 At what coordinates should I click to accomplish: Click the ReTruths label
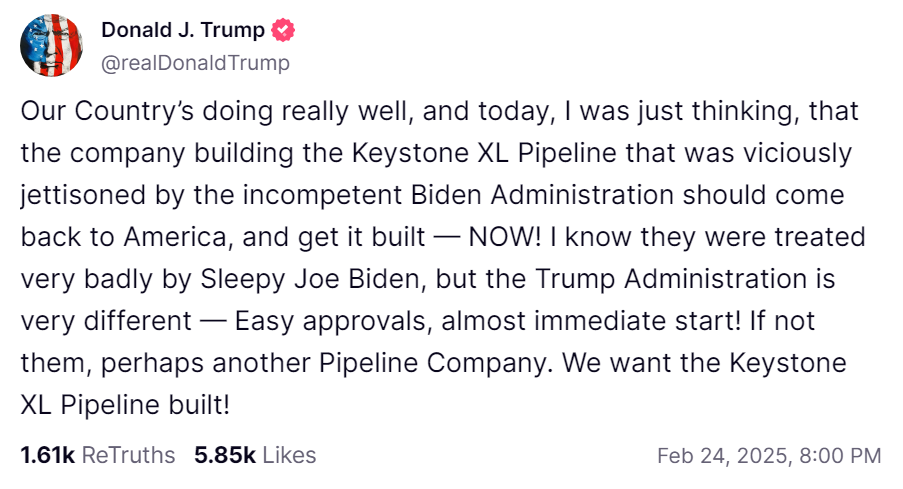(128, 455)
